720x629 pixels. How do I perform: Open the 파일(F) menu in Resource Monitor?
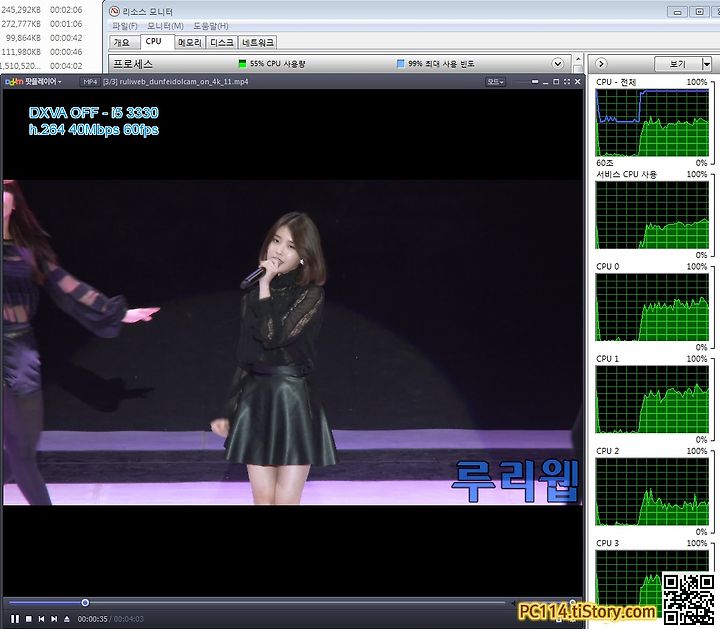pos(124,26)
